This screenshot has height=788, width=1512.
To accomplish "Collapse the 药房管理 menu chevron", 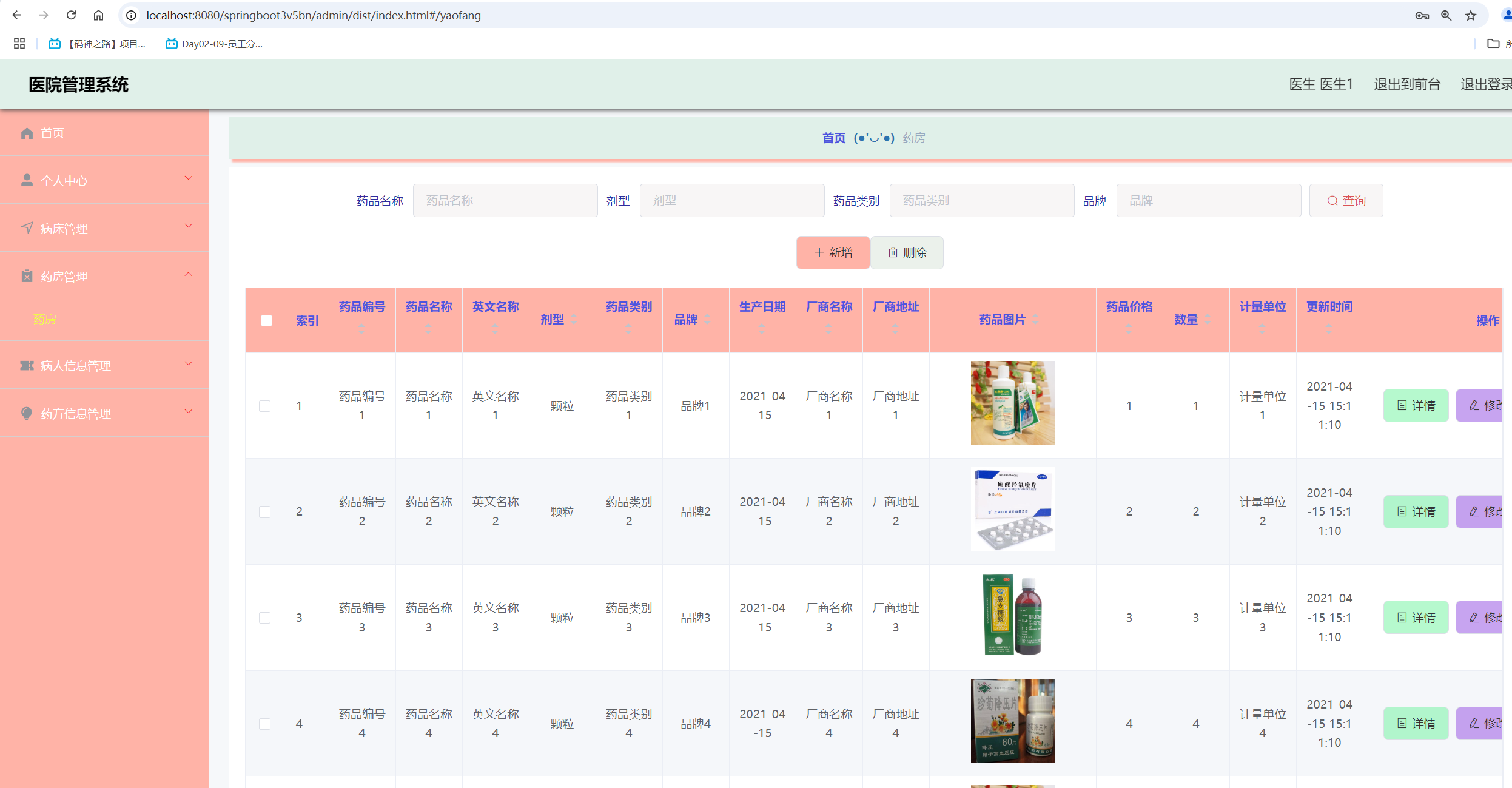I will (188, 274).
